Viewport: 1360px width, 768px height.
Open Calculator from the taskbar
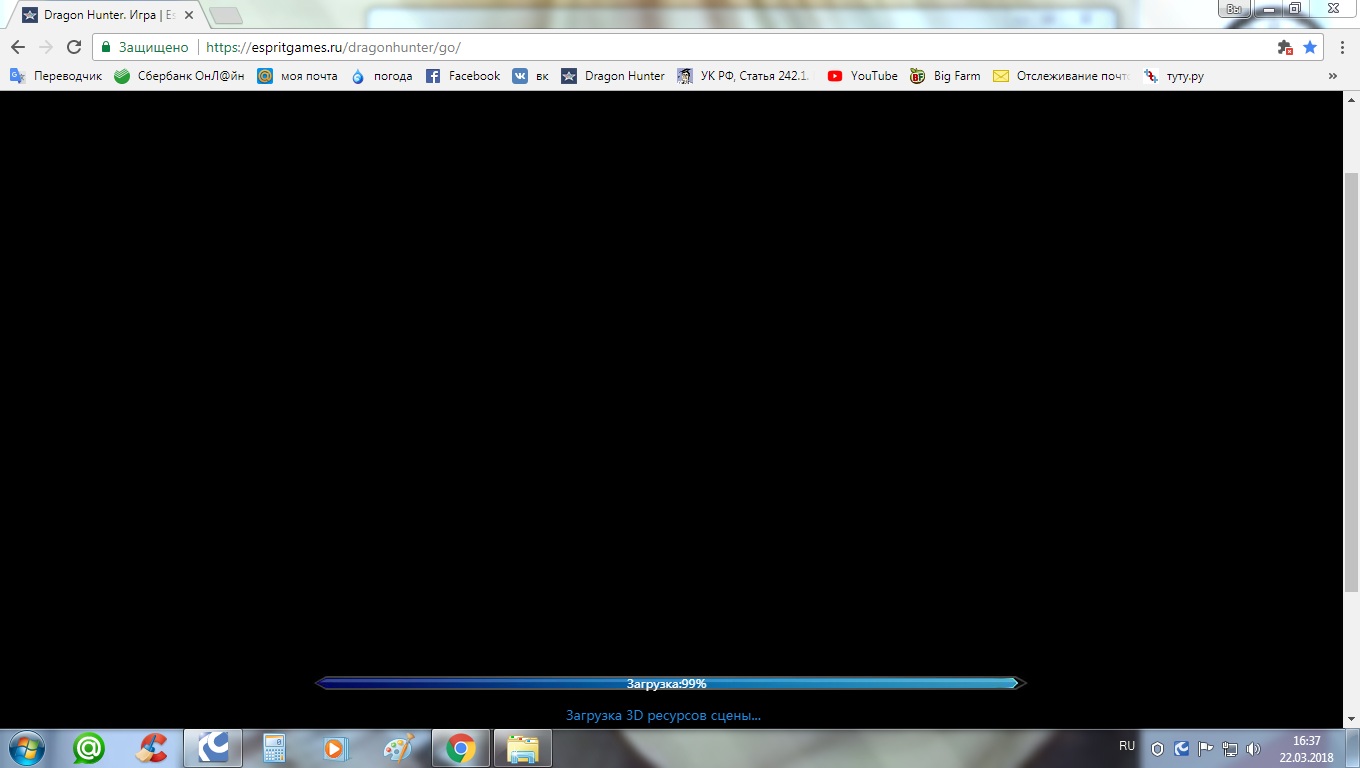(274, 747)
